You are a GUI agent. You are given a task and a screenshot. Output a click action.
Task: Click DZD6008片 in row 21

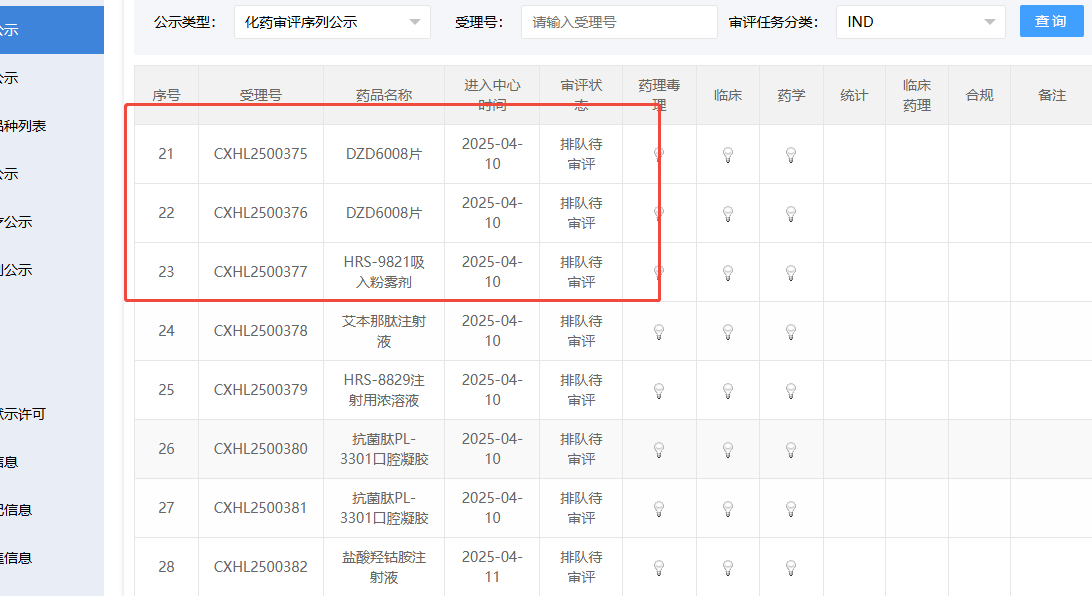384,154
